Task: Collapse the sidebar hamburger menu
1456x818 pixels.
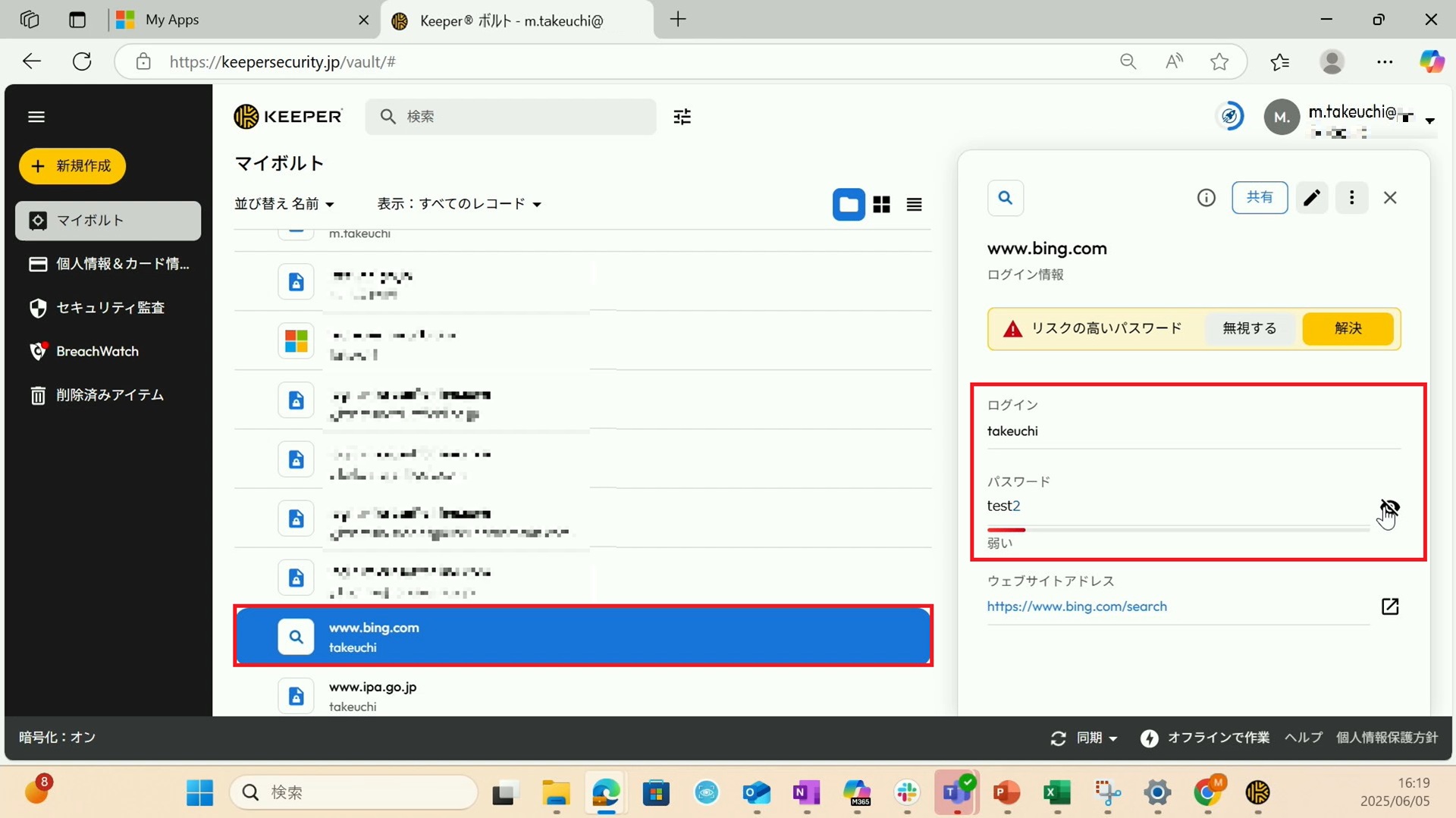Action: pos(36,117)
